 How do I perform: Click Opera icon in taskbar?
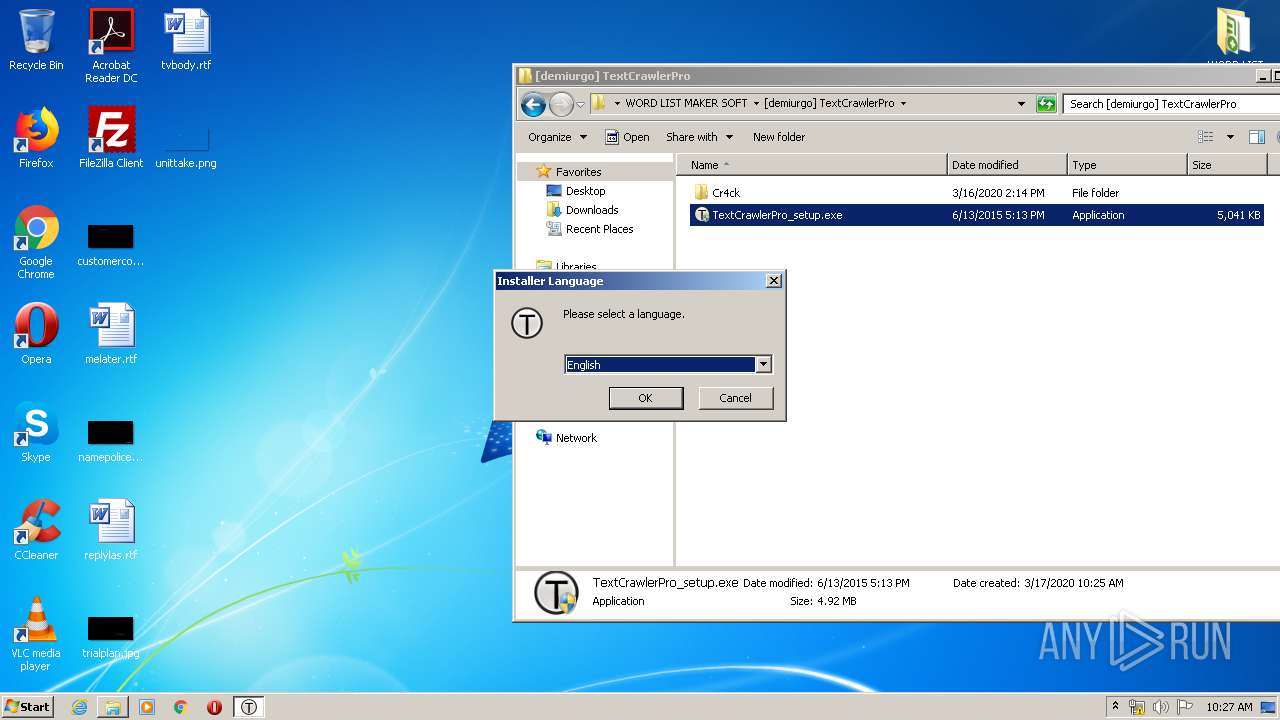click(x=214, y=707)
